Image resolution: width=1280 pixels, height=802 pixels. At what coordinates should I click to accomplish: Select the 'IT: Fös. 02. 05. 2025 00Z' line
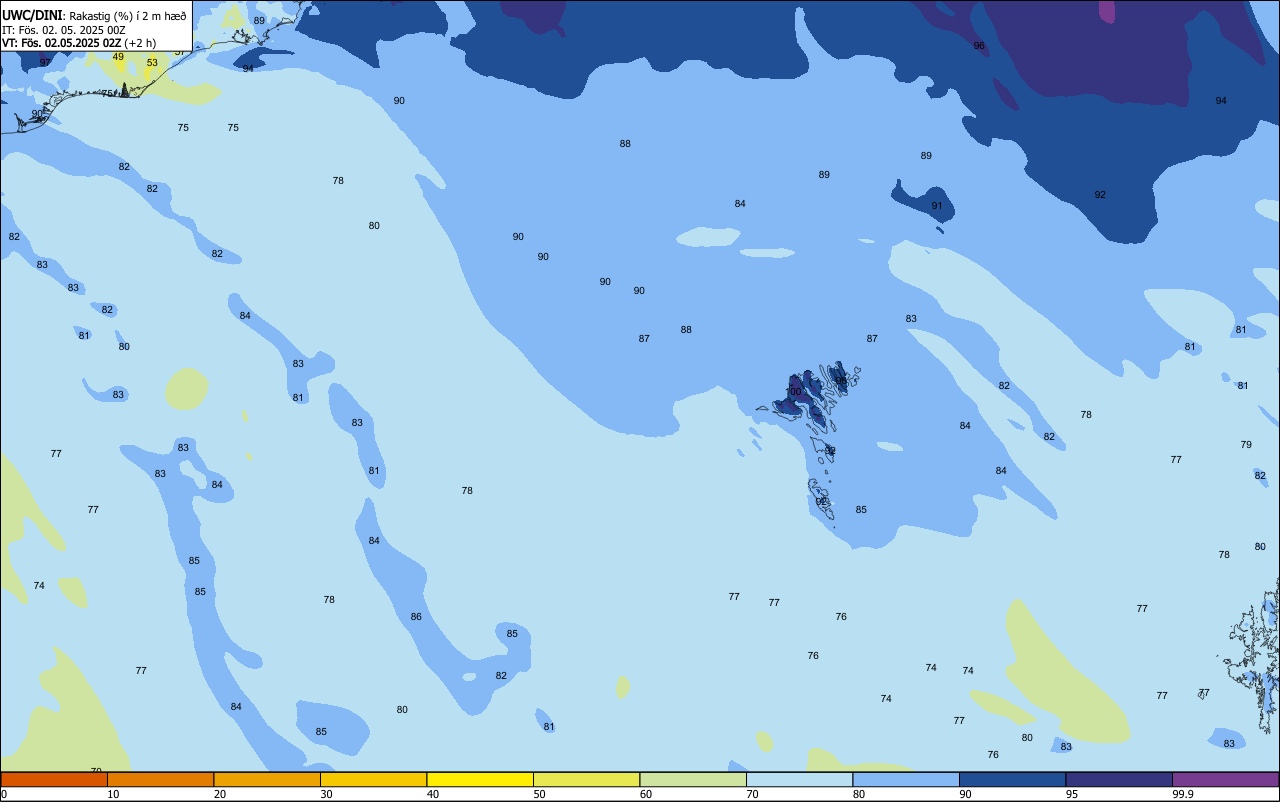point(63,30)
